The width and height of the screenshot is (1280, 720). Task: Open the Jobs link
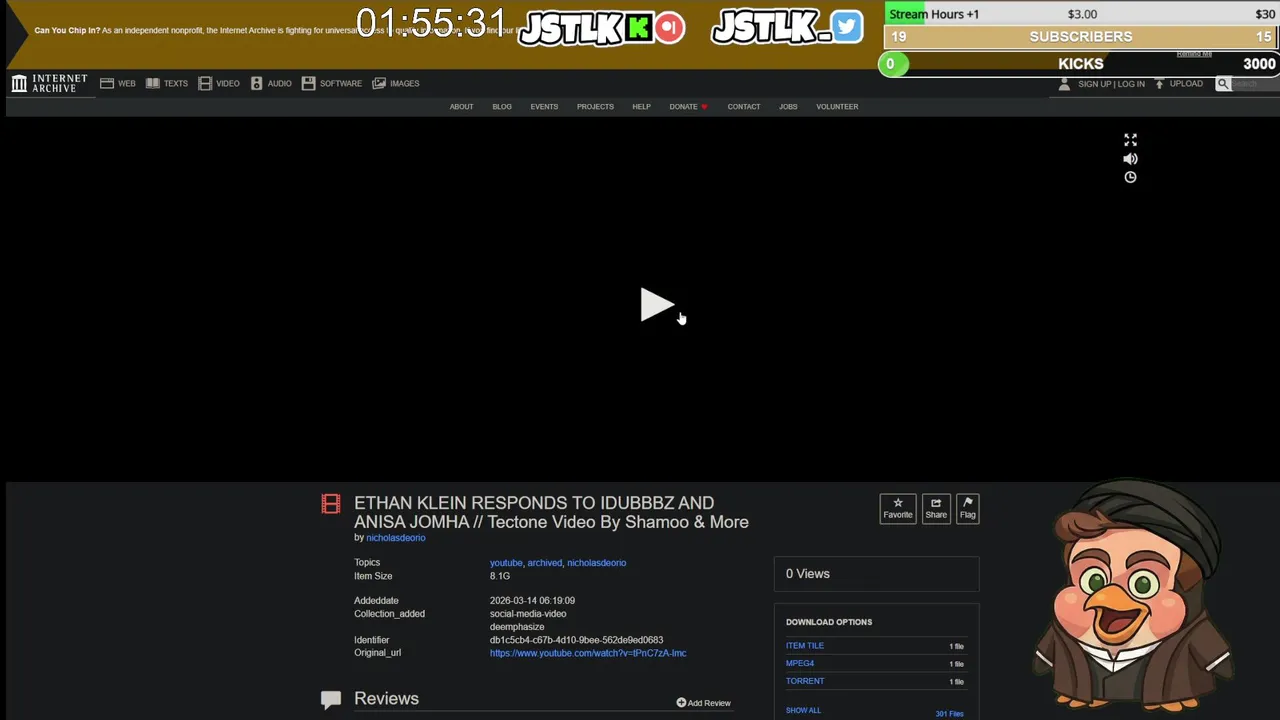click(x=788, y=107)
